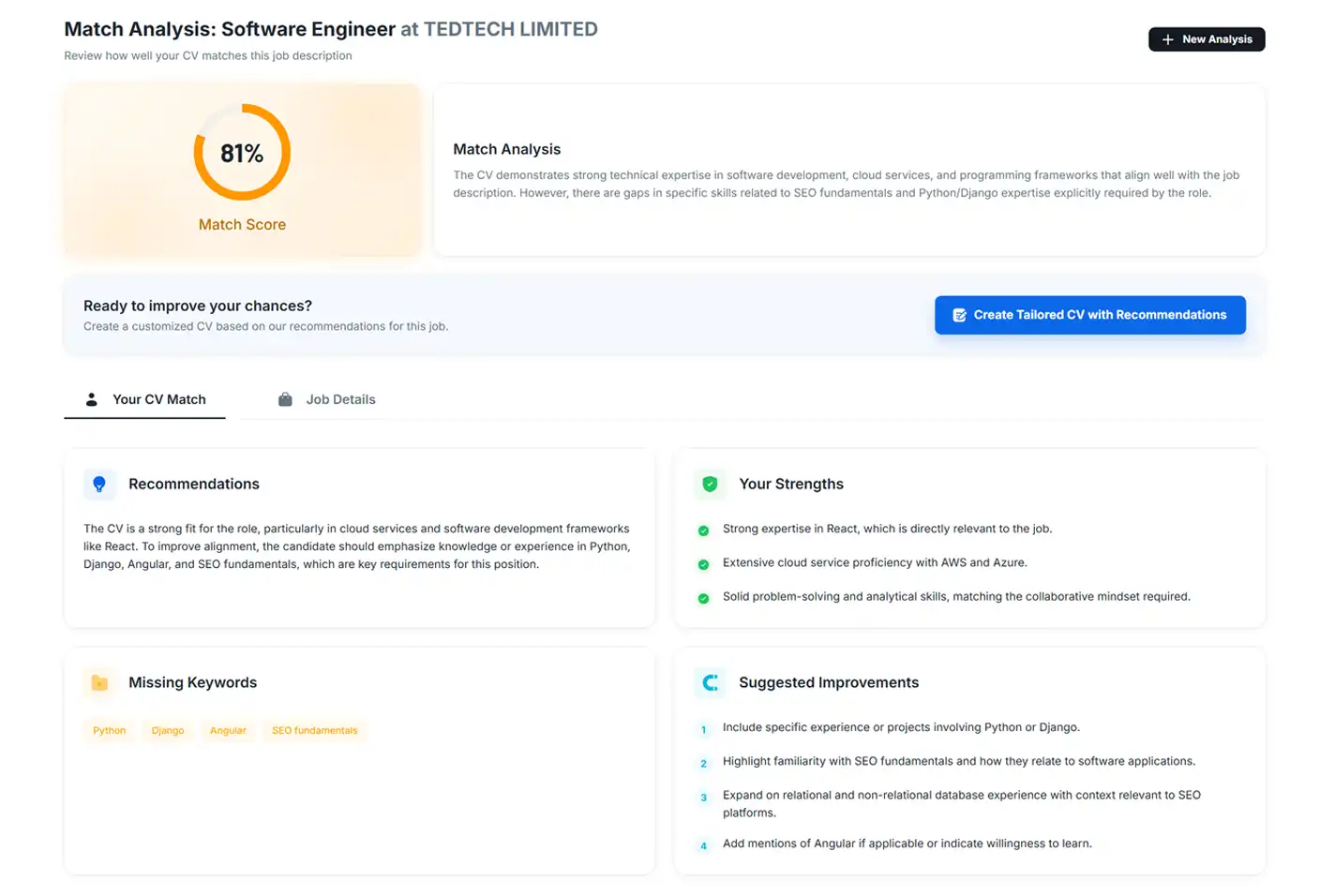The width and height of the screenshot is (1335, 896).
Task: Create Tailored CV with Recommendations
Action: pyautogui.click(x=1089, y=316)
